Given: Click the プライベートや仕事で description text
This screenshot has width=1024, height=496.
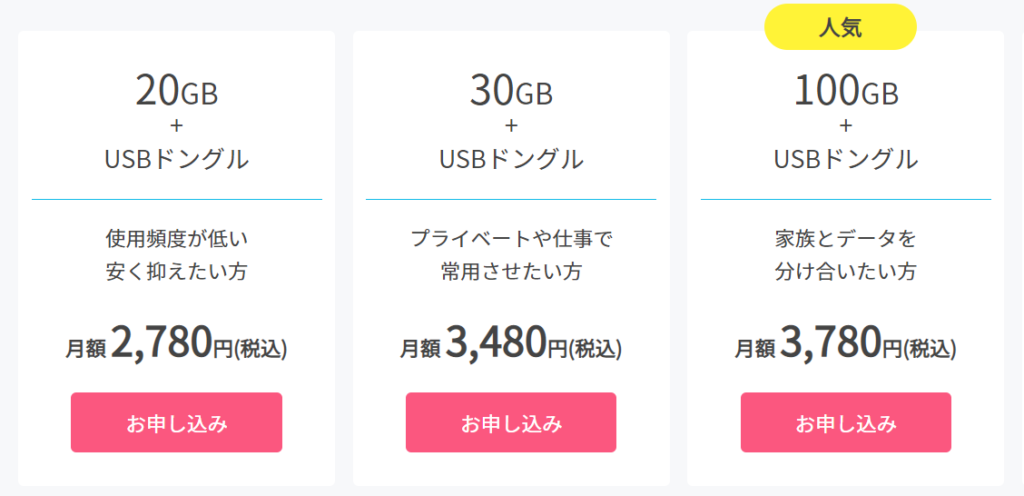Looking at the screenshot, I should pos(511,240).
